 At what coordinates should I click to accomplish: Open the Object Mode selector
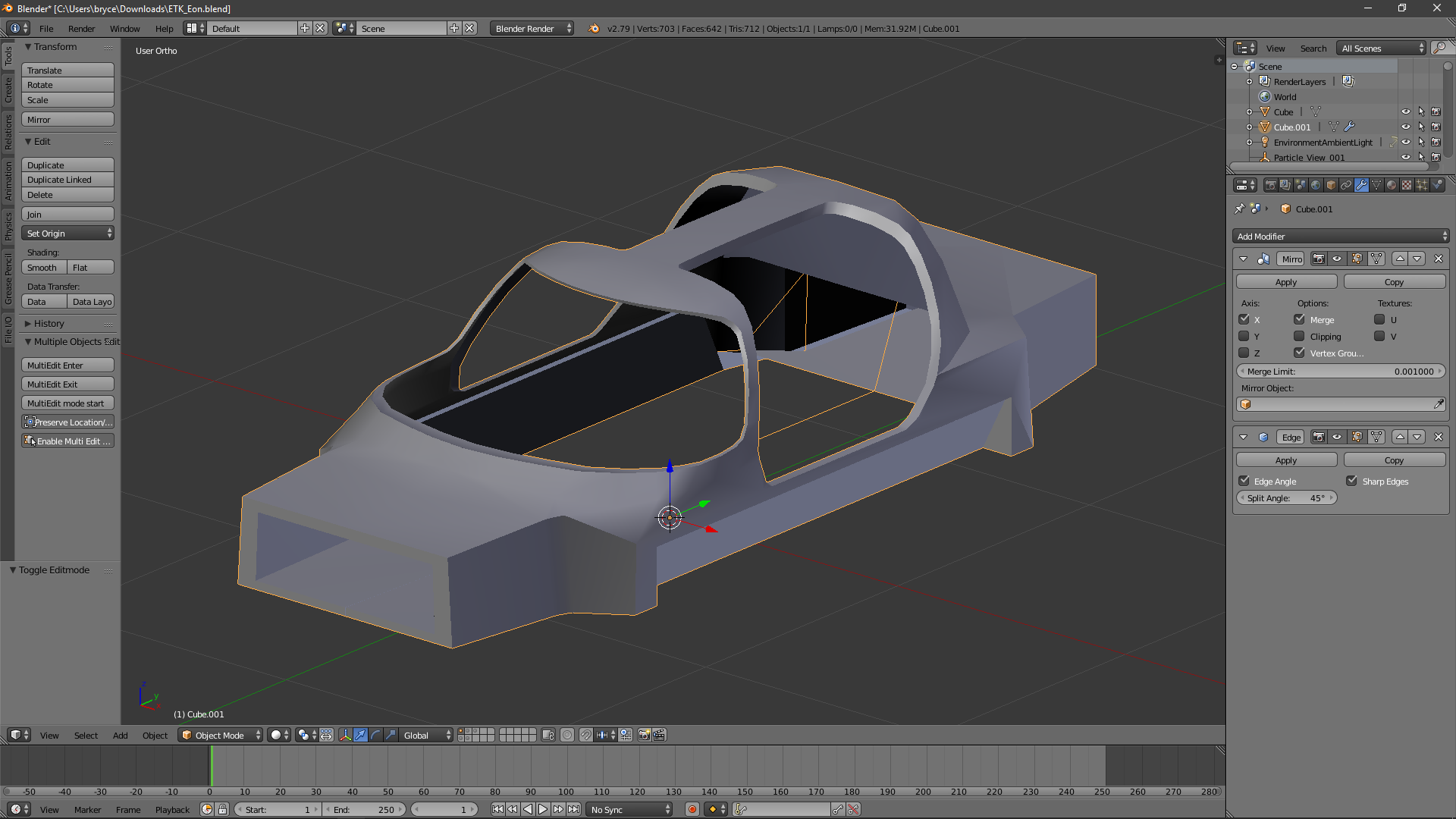(x=220, y=735)
